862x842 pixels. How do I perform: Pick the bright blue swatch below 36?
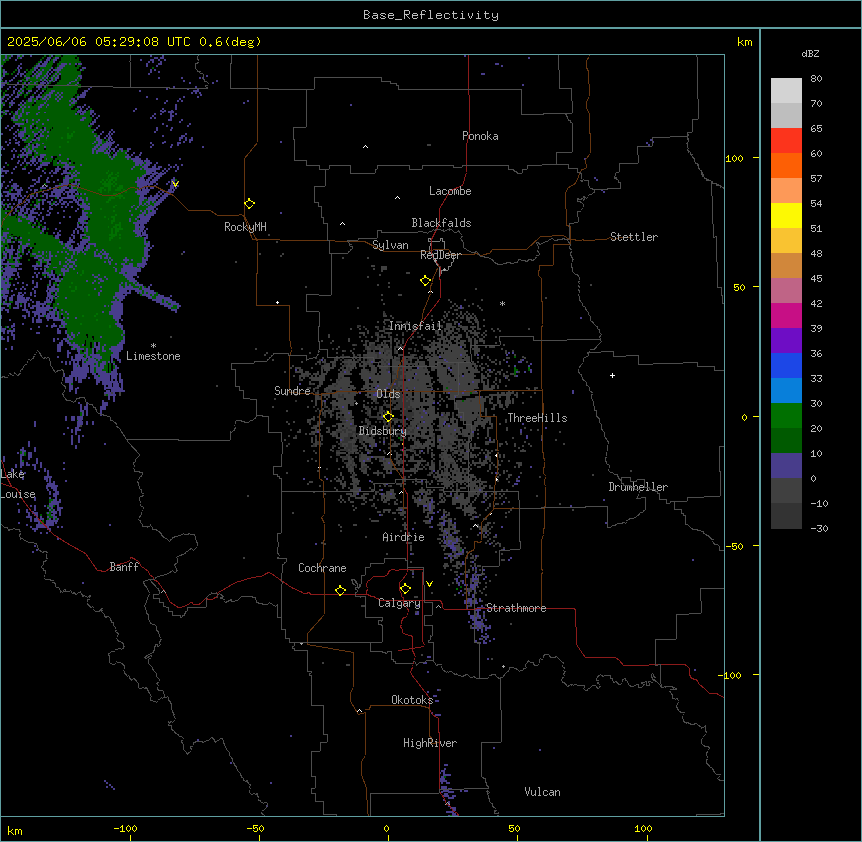(786, 365)
